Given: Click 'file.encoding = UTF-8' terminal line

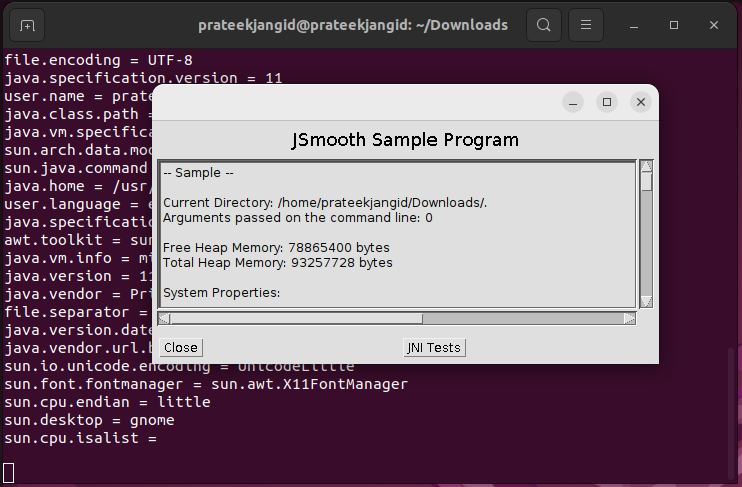Looking at the screenshot, I should [98, 60].
